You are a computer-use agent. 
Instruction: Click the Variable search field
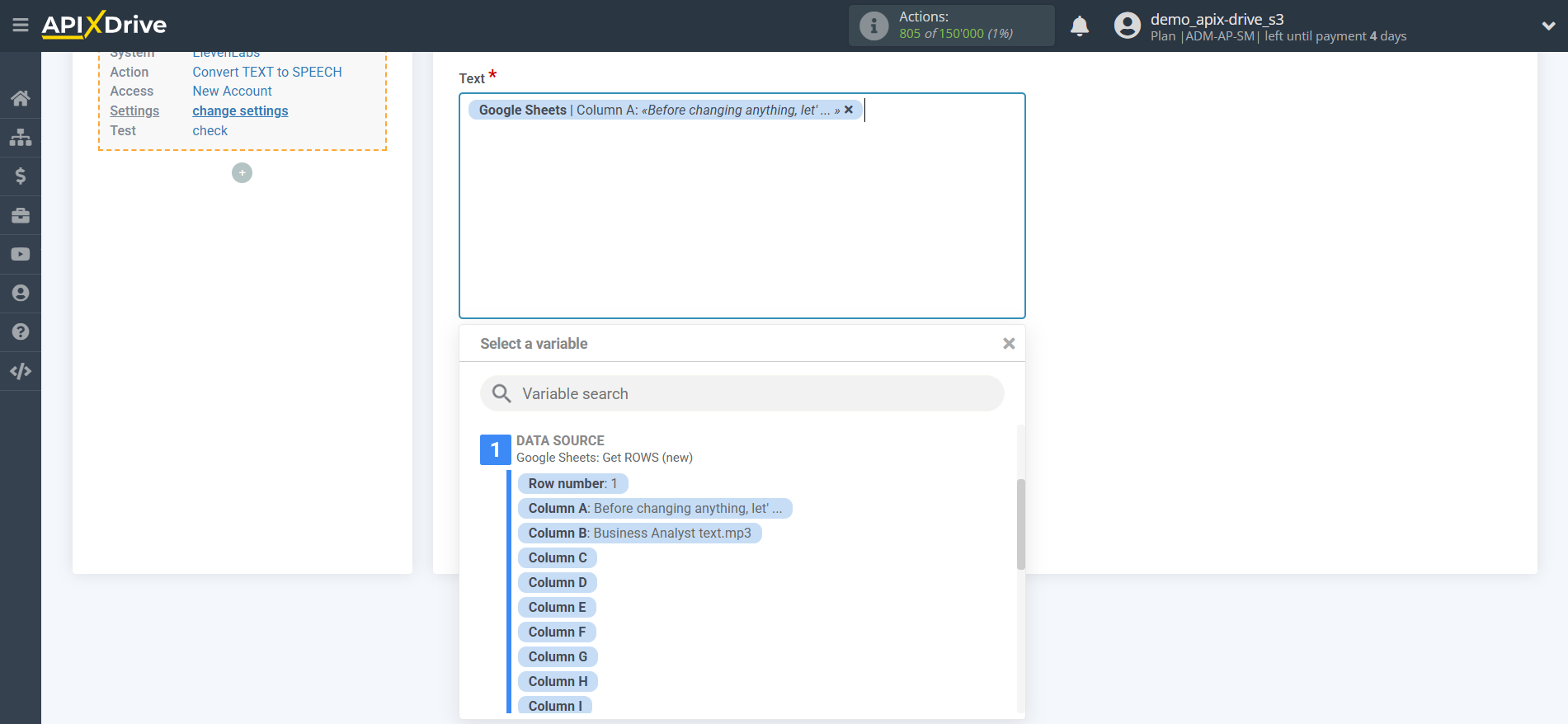coord(742,393)
